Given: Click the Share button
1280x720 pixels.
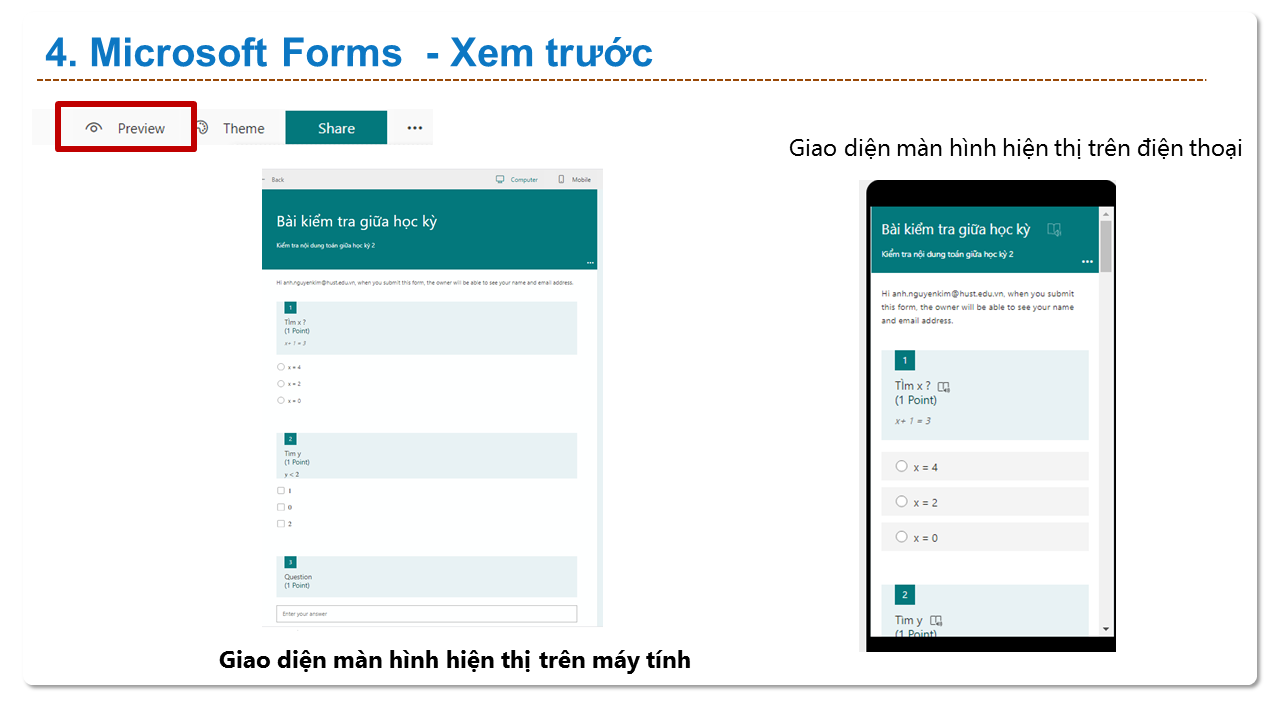Looking at the screenshot, I should (336, 128).
